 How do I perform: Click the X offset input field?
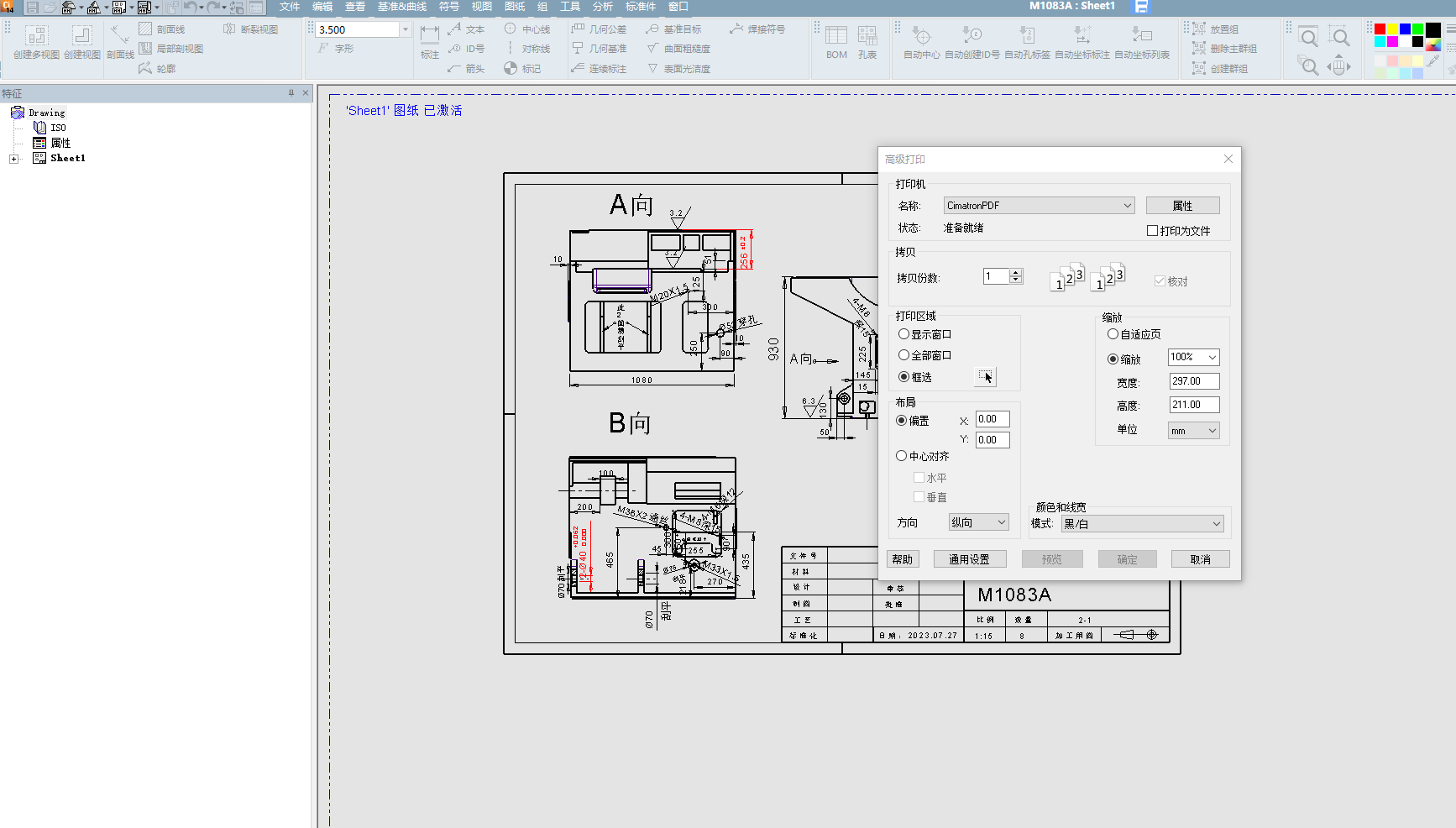[992, 419]
